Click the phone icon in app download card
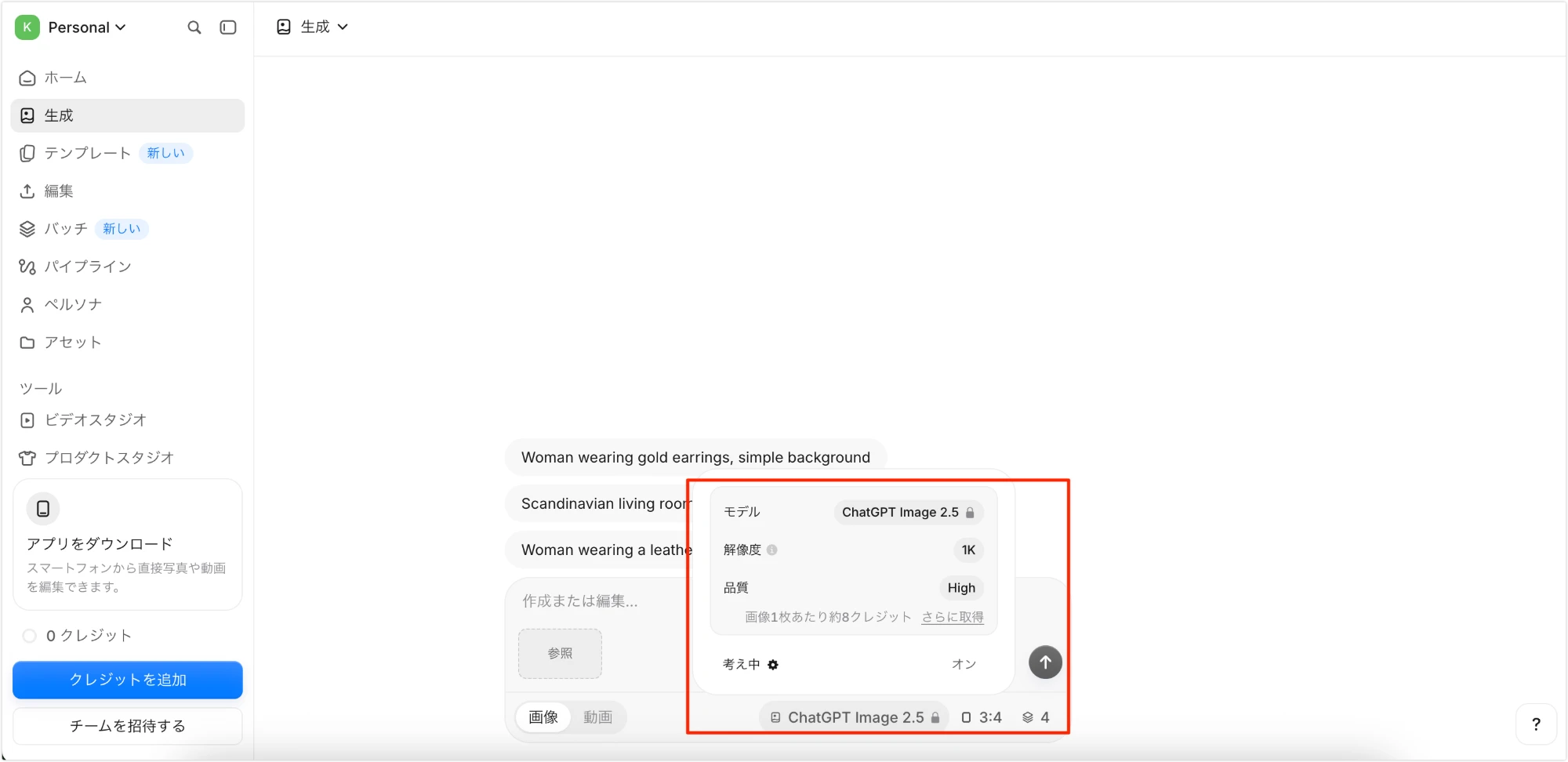The width and height of the screenshot is (1568, 762). click(x=43, y=509)
